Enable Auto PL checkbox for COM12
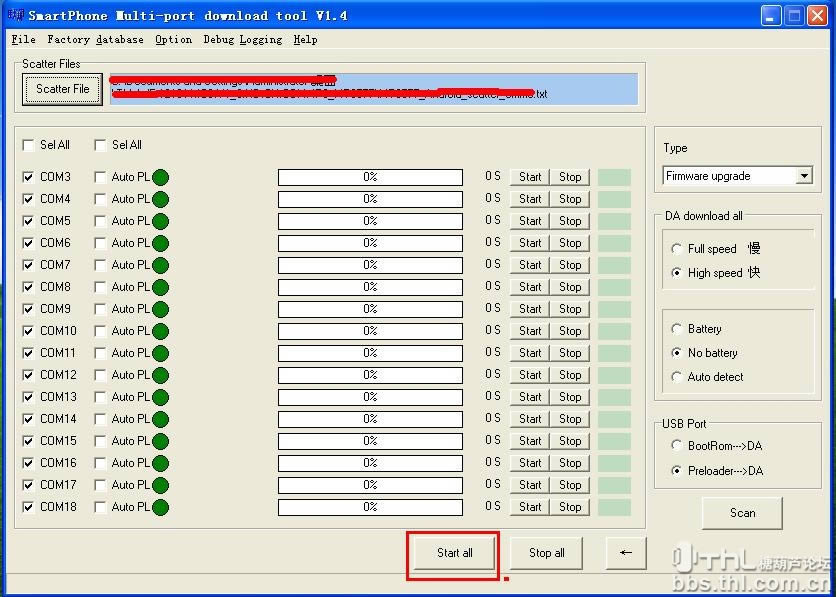This screenshot has height=597, width=836. click(x=100, y=375)
